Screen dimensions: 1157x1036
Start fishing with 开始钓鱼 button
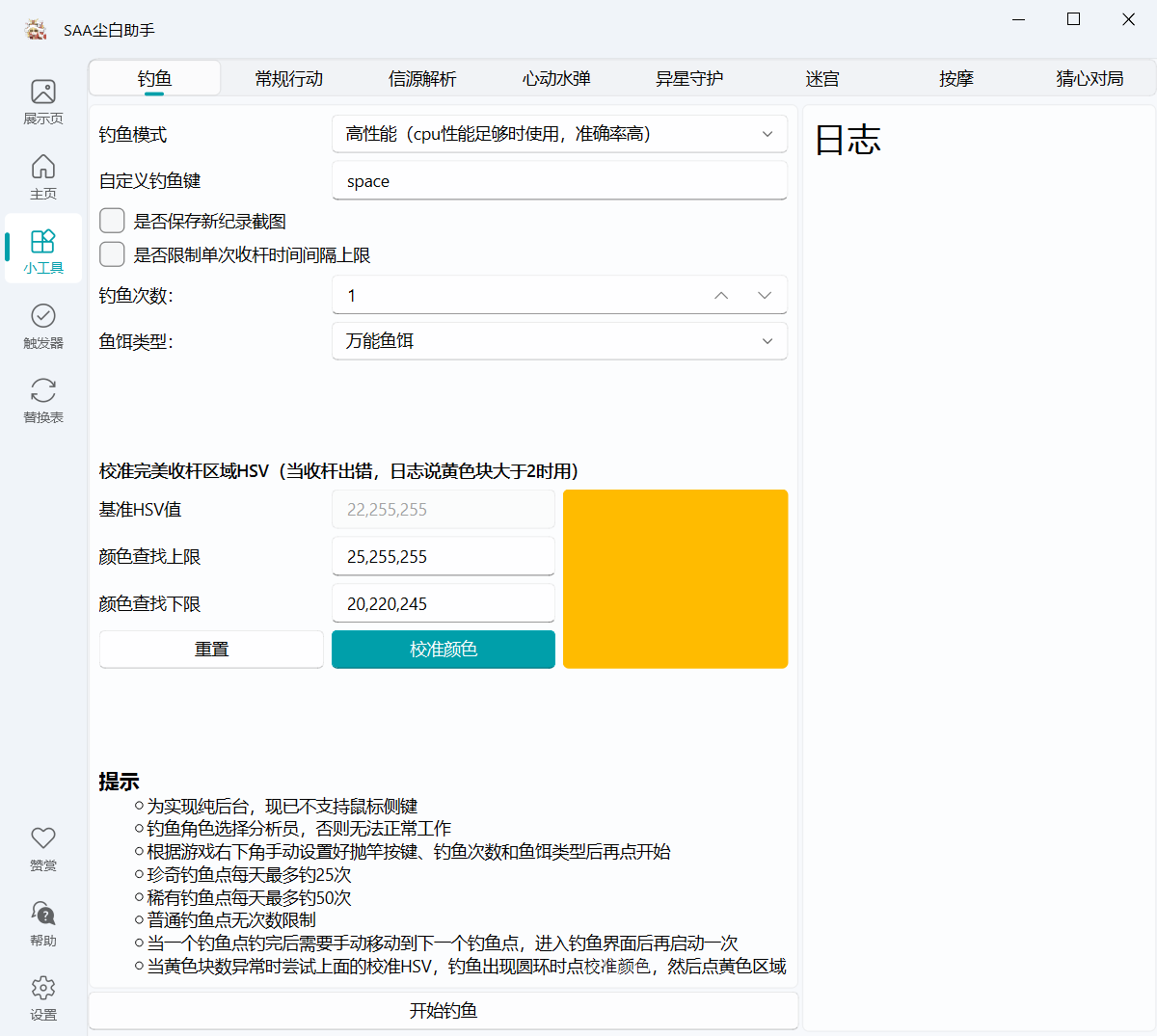tap(444, 1011)
